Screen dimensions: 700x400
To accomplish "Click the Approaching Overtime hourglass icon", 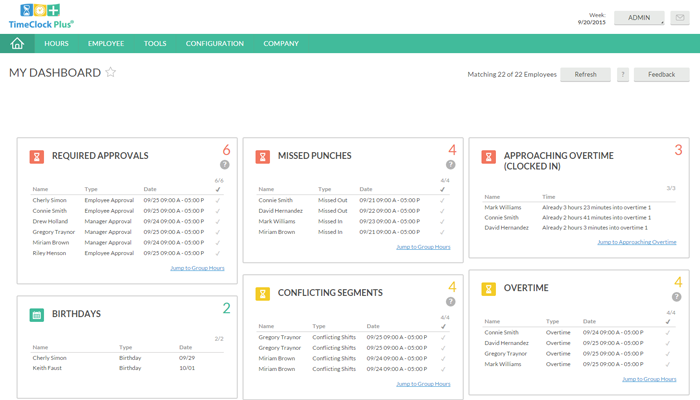I will [x=489, y=157].
